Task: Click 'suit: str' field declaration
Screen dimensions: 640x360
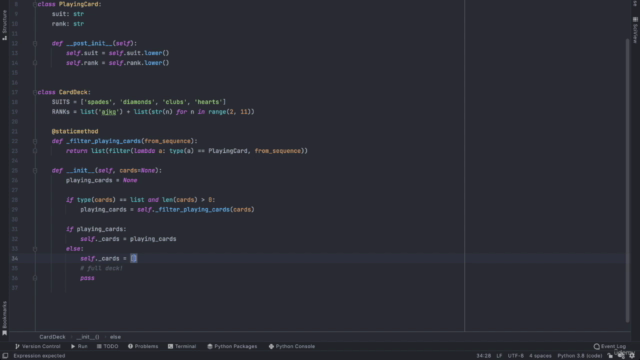Action: coord(68,14)
